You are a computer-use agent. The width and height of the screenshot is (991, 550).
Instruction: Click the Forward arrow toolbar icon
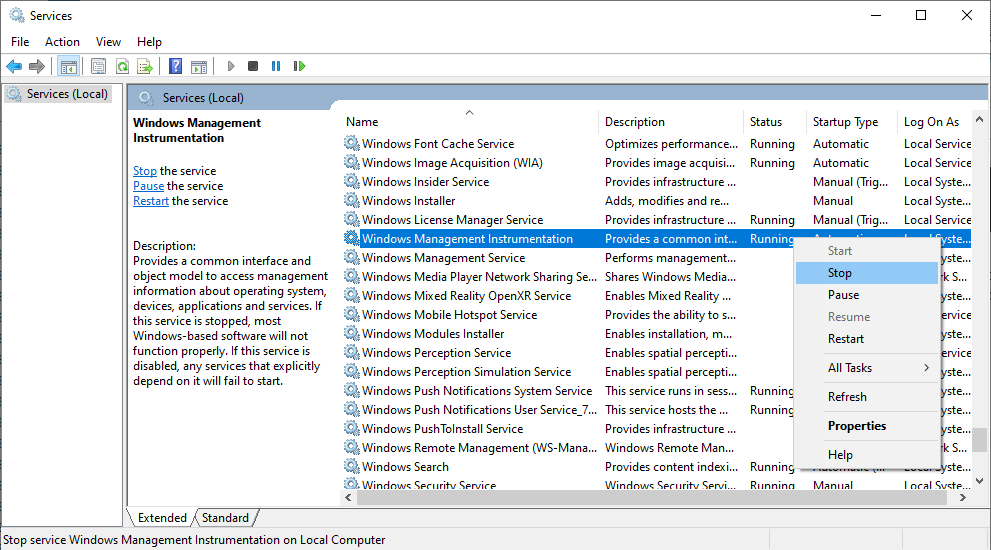37,66
